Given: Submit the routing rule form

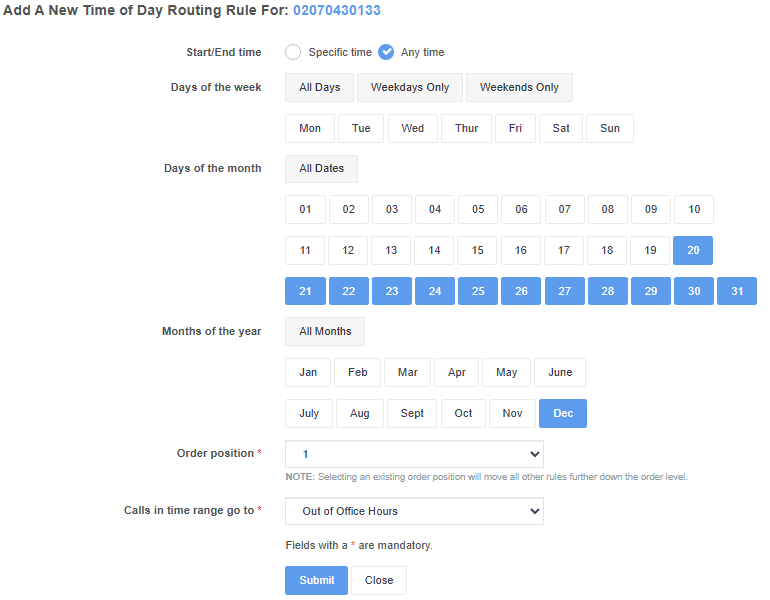Looking at the screenshot, I should click(x=316, y=580).
